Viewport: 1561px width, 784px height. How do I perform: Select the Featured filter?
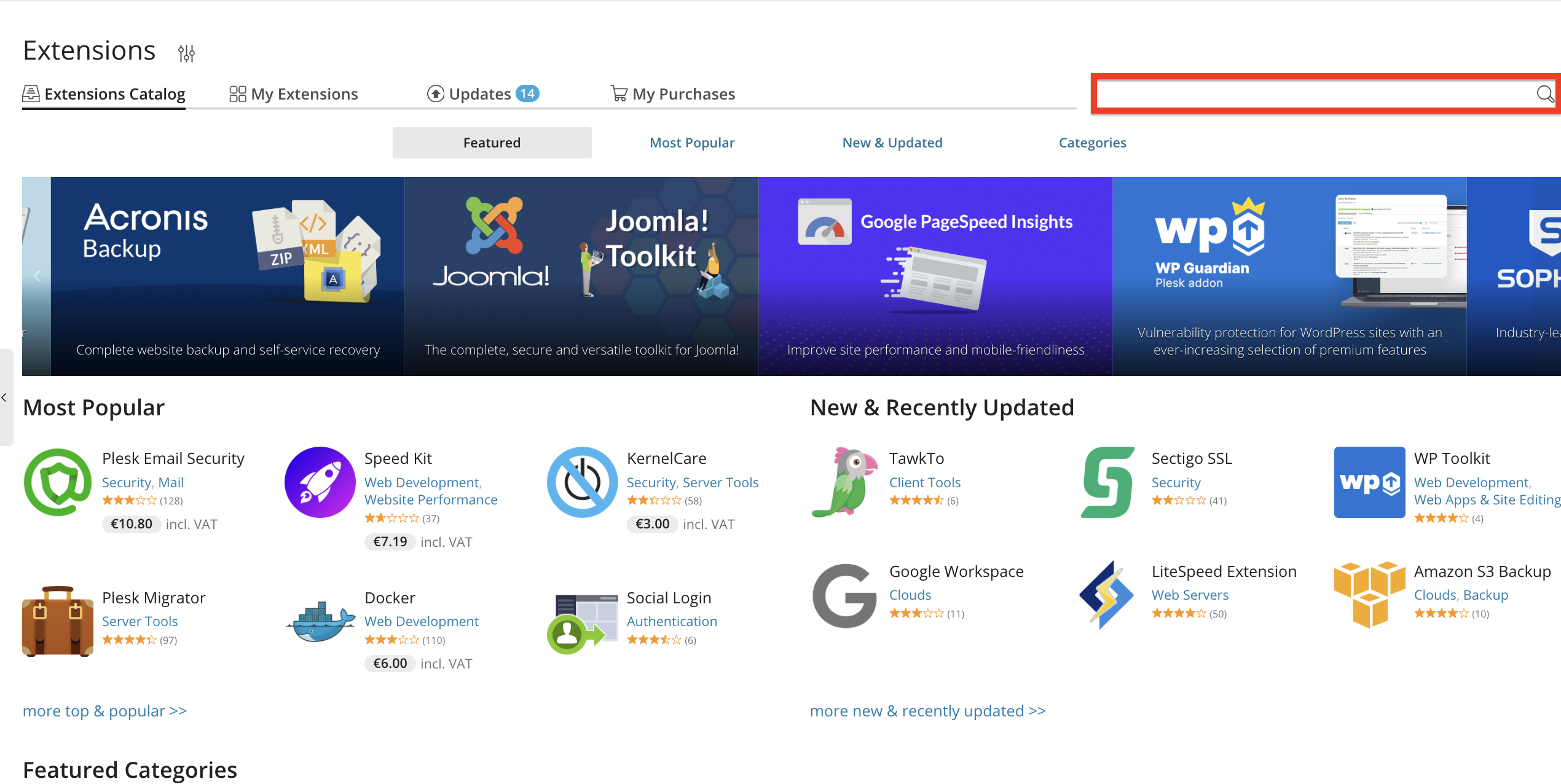click(x=492, y=143)
